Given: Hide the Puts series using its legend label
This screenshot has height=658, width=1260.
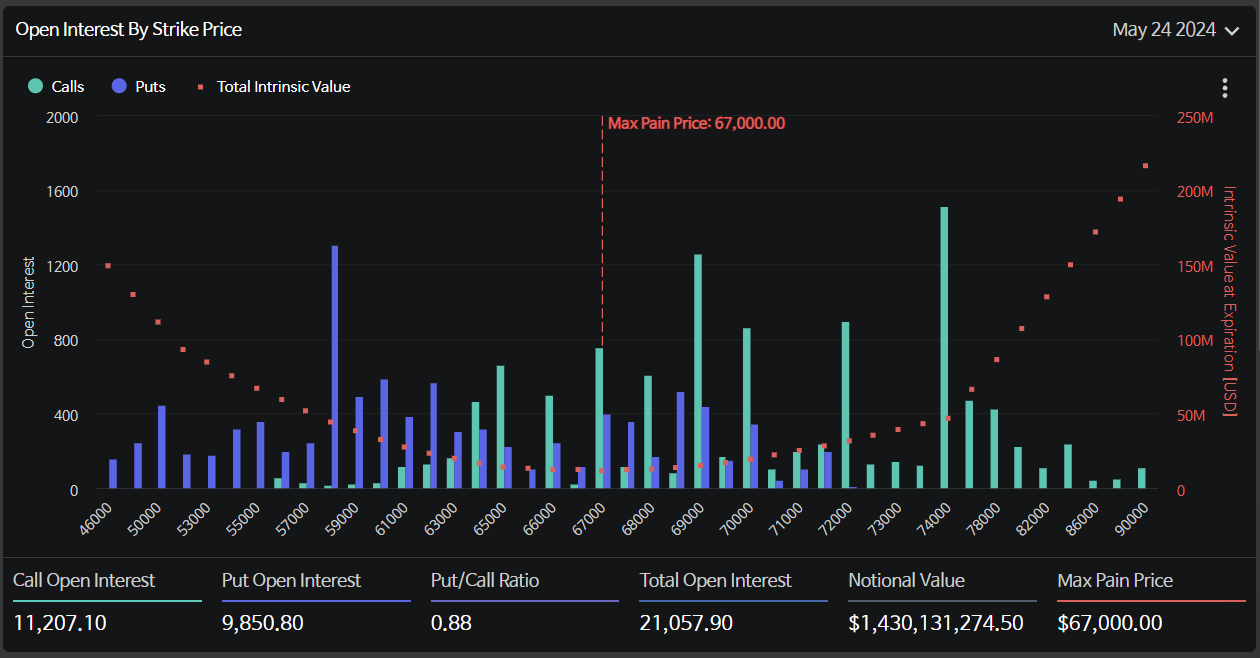Looking at the screenshot, I should click(150, 87).
